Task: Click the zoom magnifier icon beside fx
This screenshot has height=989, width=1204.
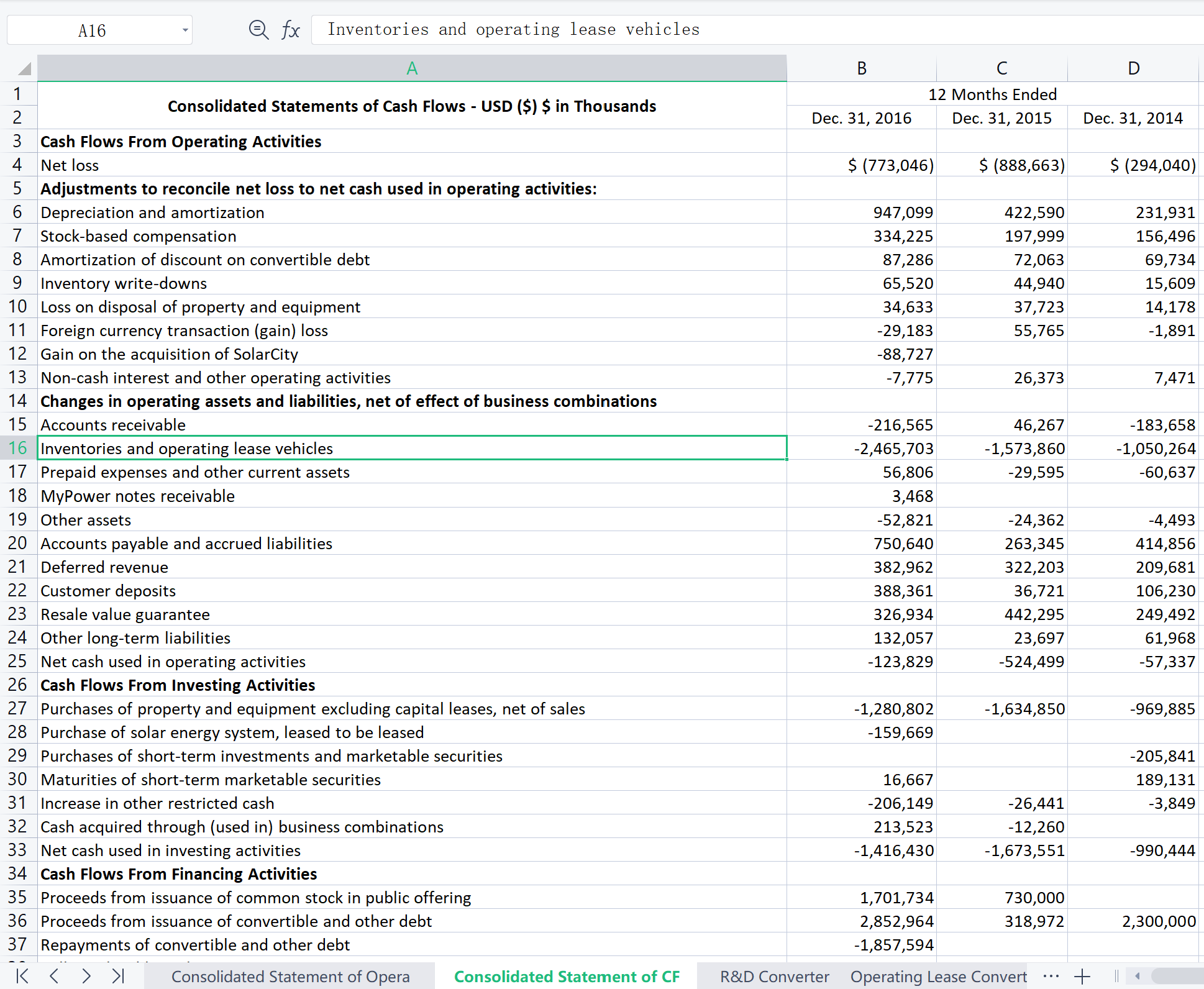Action: click(258, 30)
